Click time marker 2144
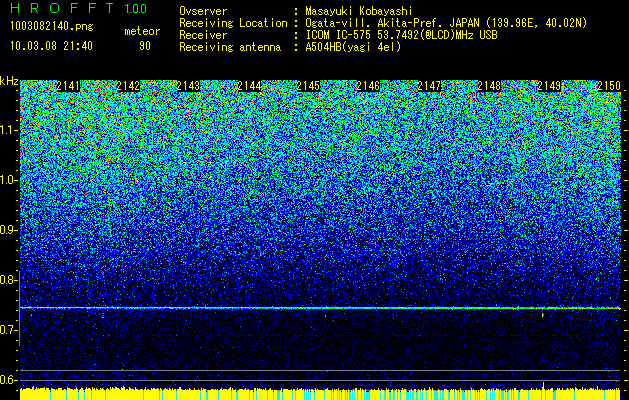629x400 pixels. tap(250, 86)
